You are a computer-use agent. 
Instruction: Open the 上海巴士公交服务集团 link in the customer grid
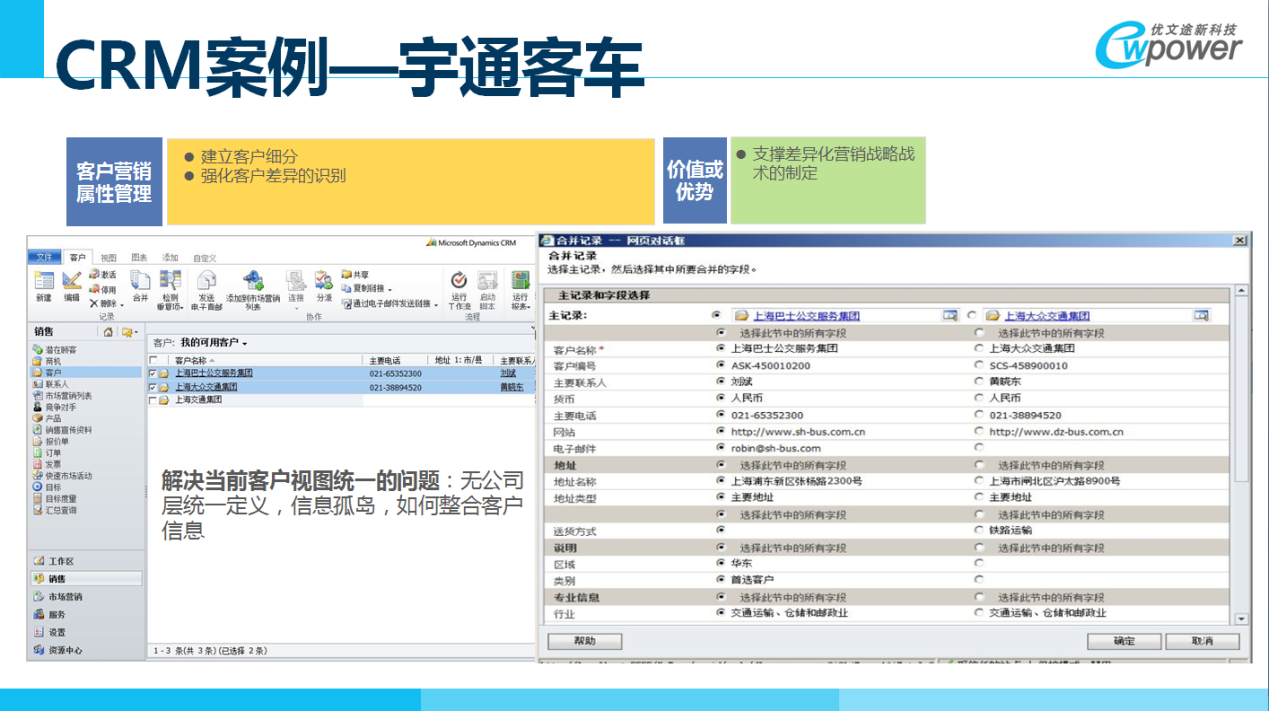pos(214,373)
